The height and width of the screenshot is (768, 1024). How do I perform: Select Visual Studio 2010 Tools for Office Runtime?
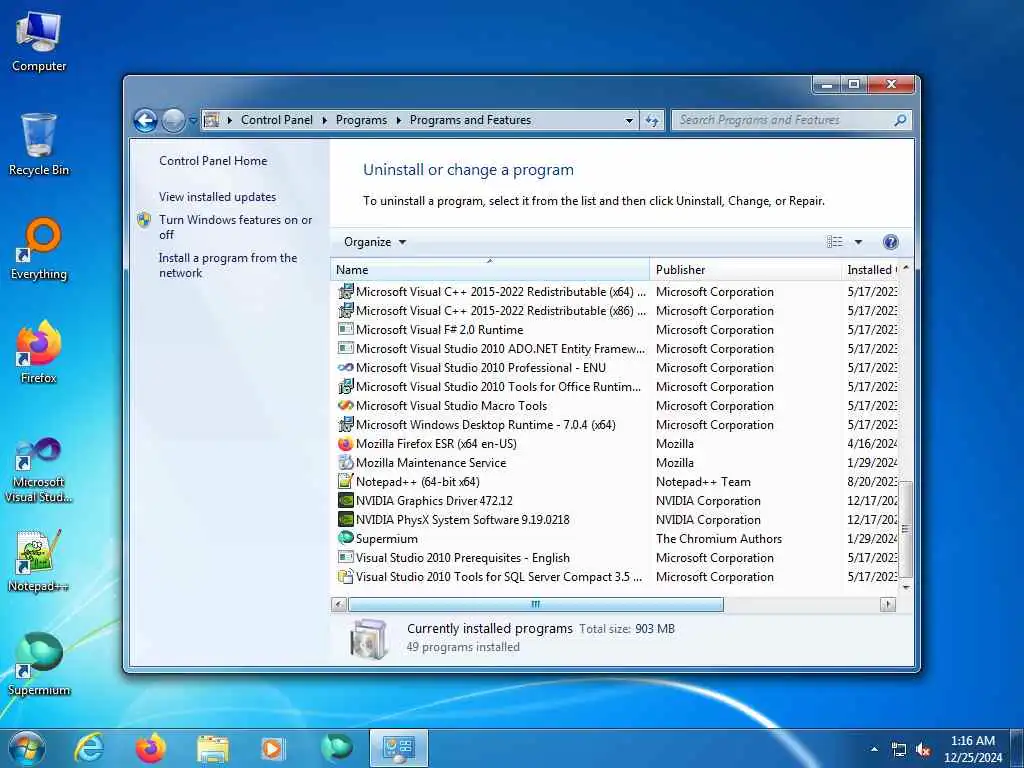click(498, 387)
